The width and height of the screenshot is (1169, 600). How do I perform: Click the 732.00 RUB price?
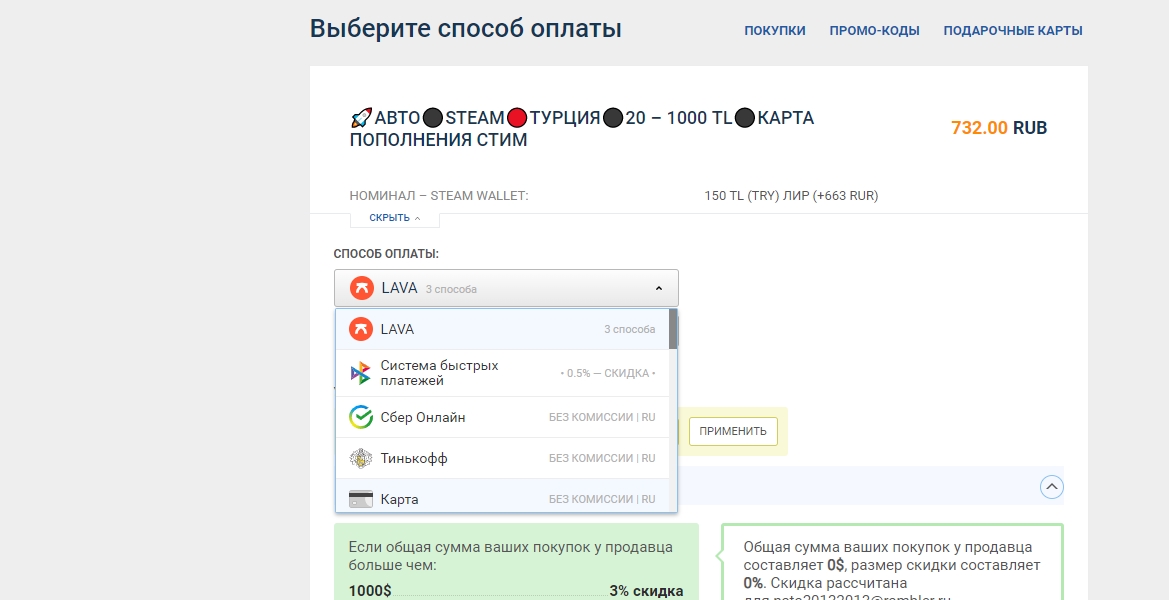pyautogui.click(x=999, y=127)
